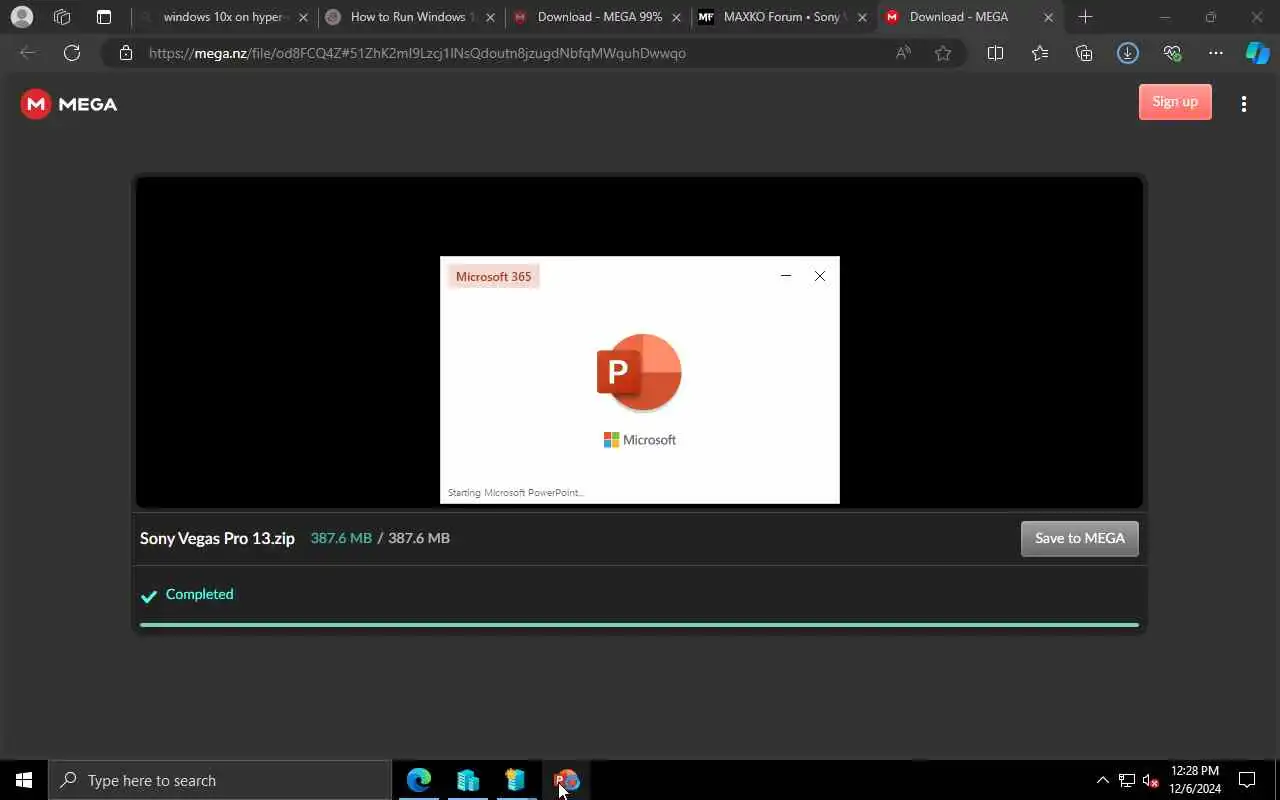Close the active 'Download - MEGA' tab
This screenshot has height=800, width=1280.
pyautogui.click(x=1048, y=17)
